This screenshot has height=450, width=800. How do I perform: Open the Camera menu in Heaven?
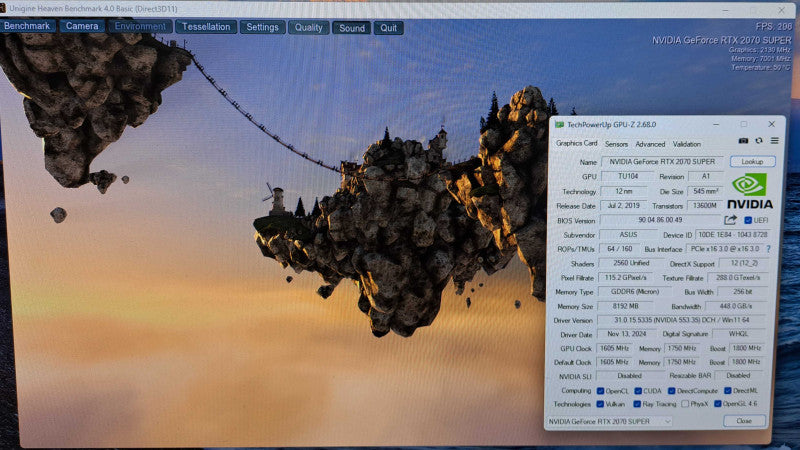(x=82, y=26)
